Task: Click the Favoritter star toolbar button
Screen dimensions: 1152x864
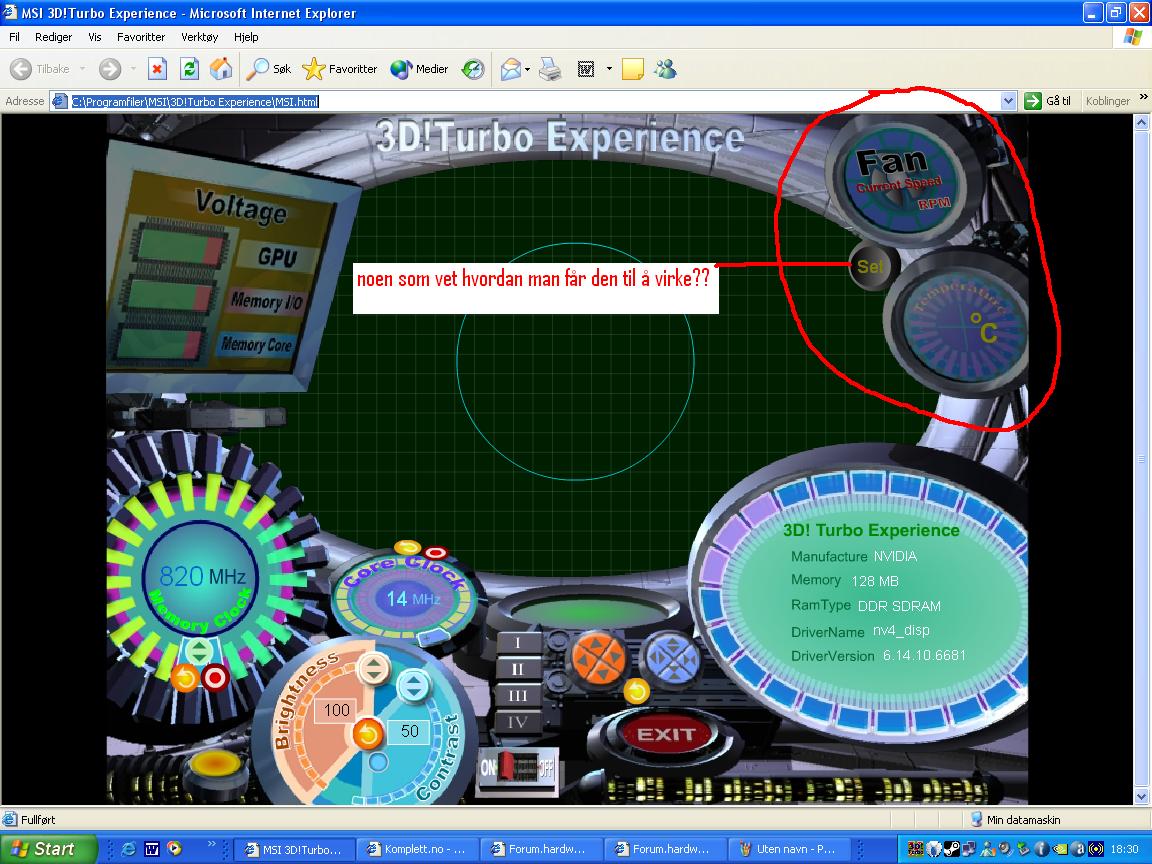Action: click(339, 69)
